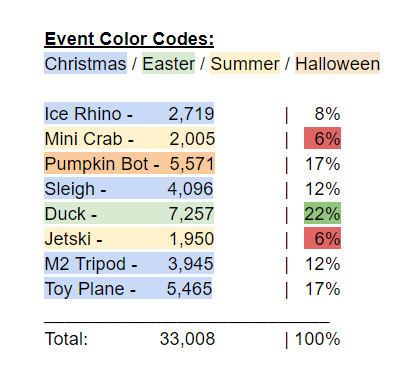Image resolution: width=415 pixels, height=382 pixels.
Task: Click the Pumpkin Bot 5,571 row
Action: [129, 163]
